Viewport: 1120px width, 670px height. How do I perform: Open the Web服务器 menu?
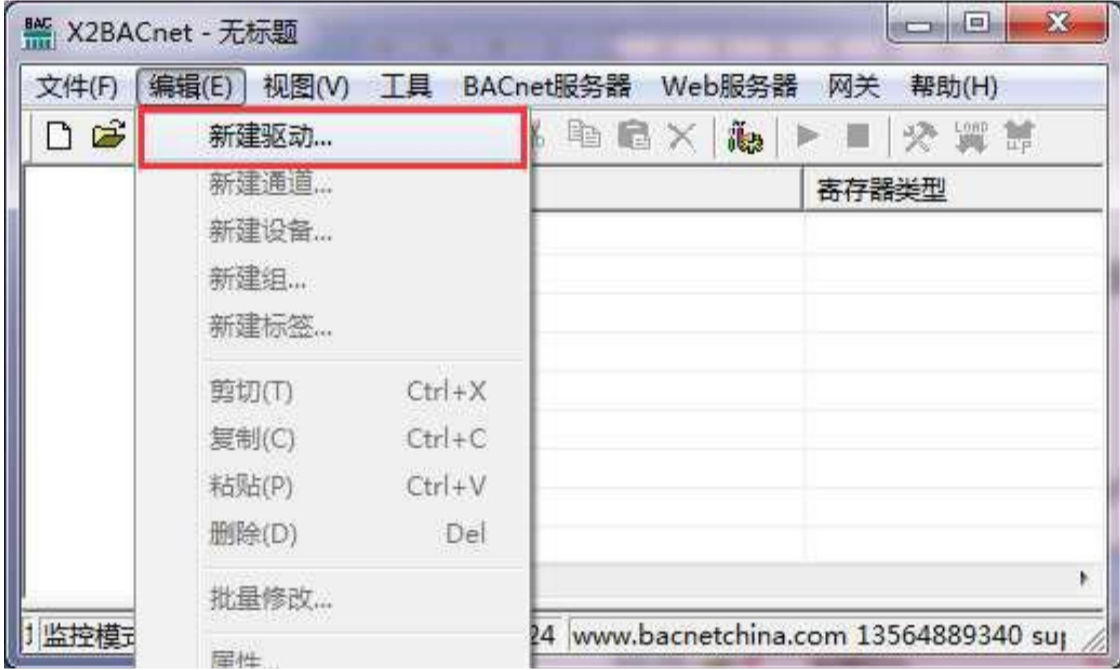(729, 87)
